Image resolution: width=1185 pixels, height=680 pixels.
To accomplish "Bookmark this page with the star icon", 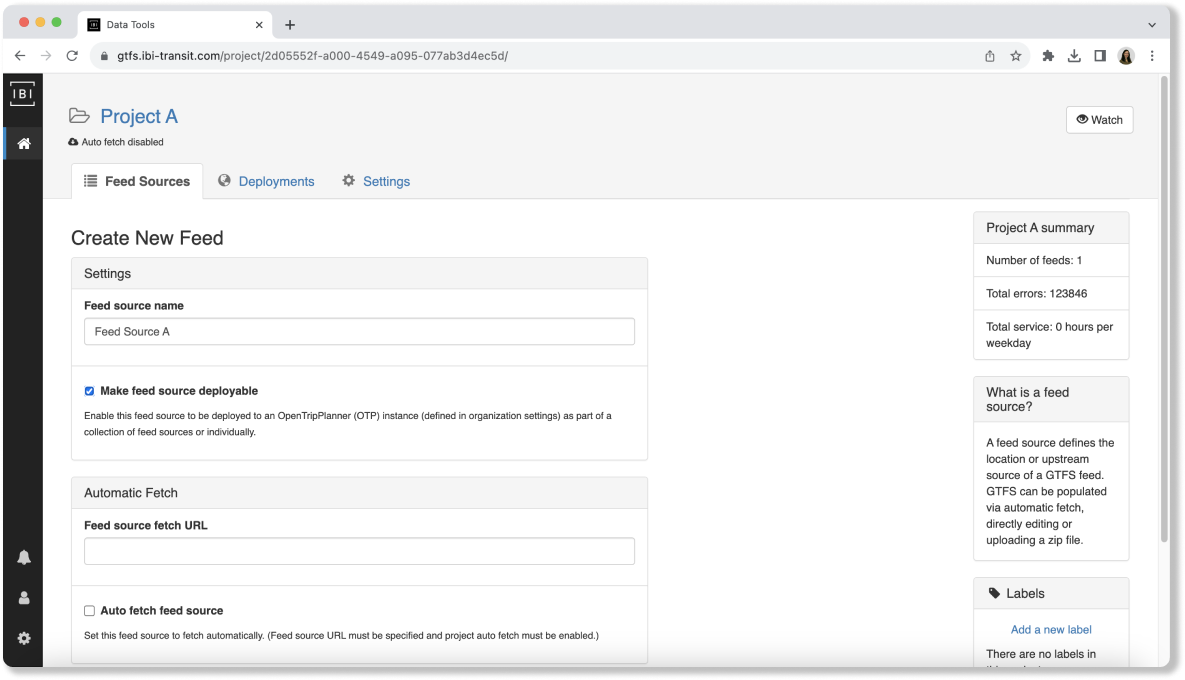I will pos(1016,56).
